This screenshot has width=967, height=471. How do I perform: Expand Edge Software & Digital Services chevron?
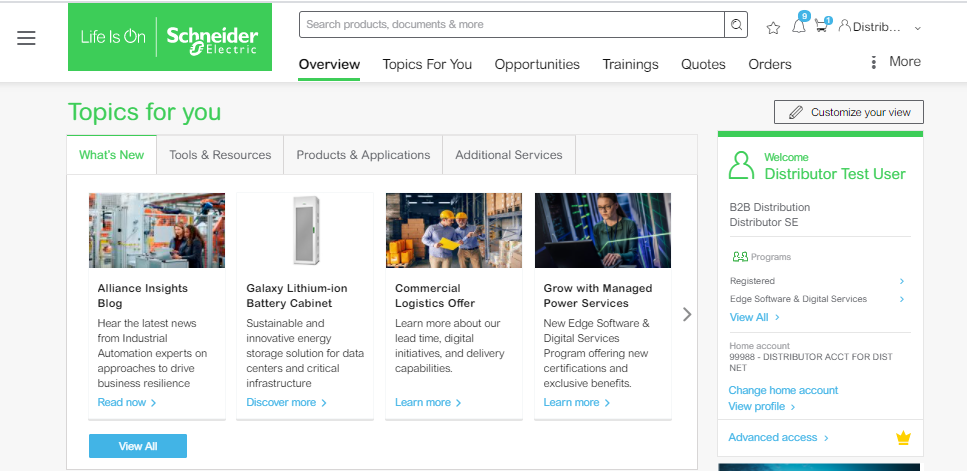click(902, 299)
